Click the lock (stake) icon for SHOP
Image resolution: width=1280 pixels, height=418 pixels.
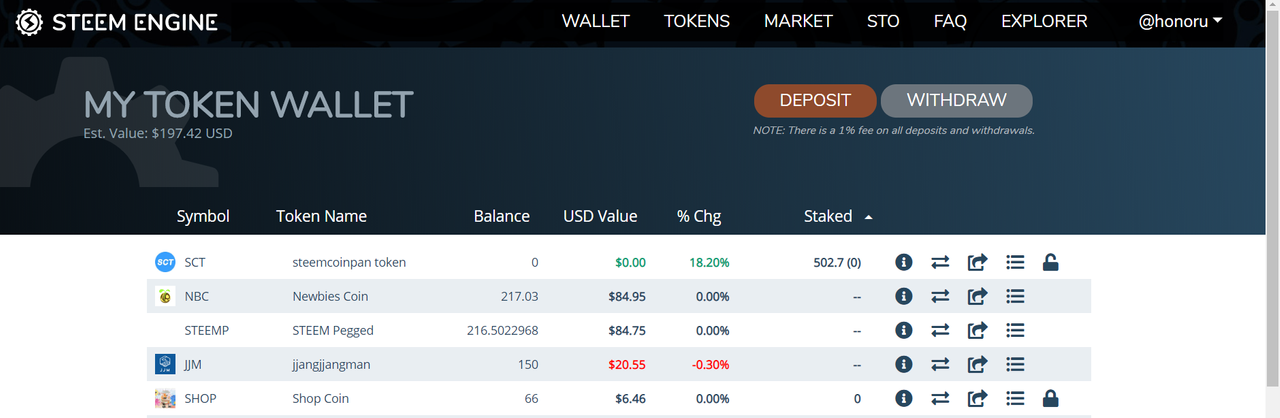tap(1050, 398)
